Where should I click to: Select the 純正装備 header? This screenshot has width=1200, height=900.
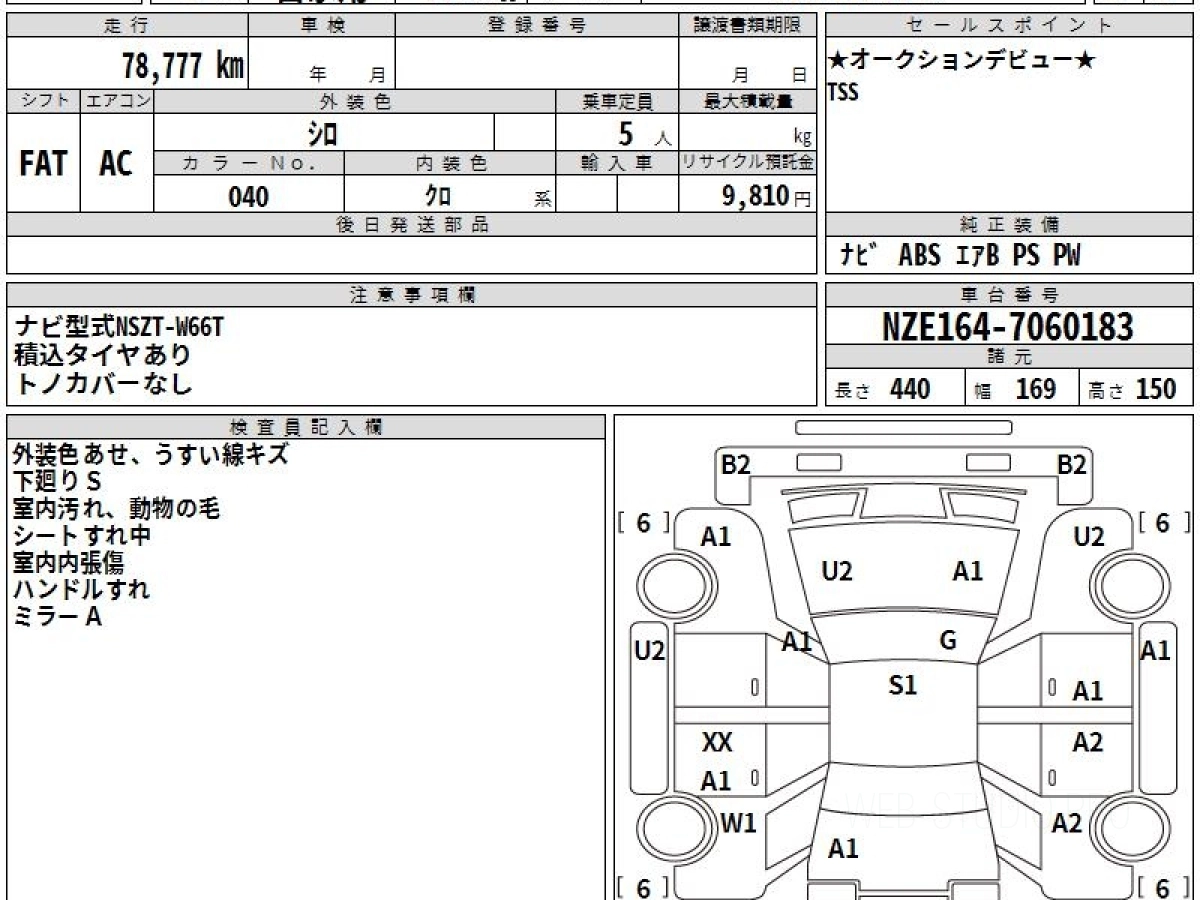(1009, 225)
